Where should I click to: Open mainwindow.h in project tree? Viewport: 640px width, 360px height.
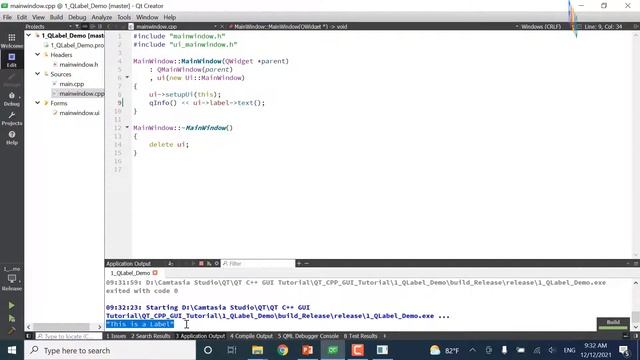[x=79, y=64]
